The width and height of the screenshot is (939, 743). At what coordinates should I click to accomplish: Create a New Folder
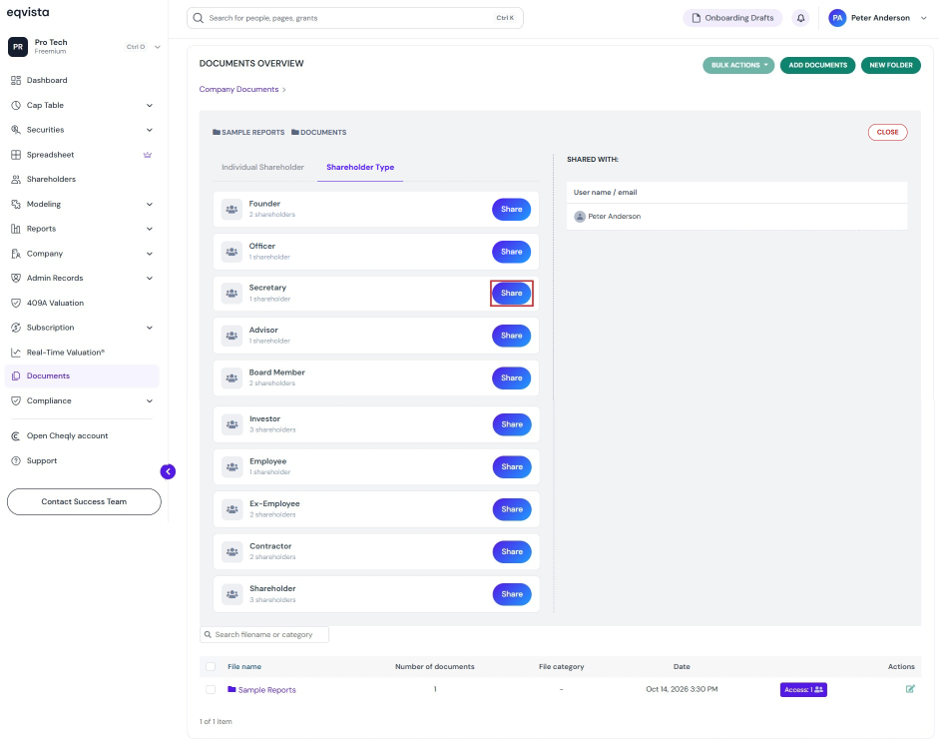[890, 65]
